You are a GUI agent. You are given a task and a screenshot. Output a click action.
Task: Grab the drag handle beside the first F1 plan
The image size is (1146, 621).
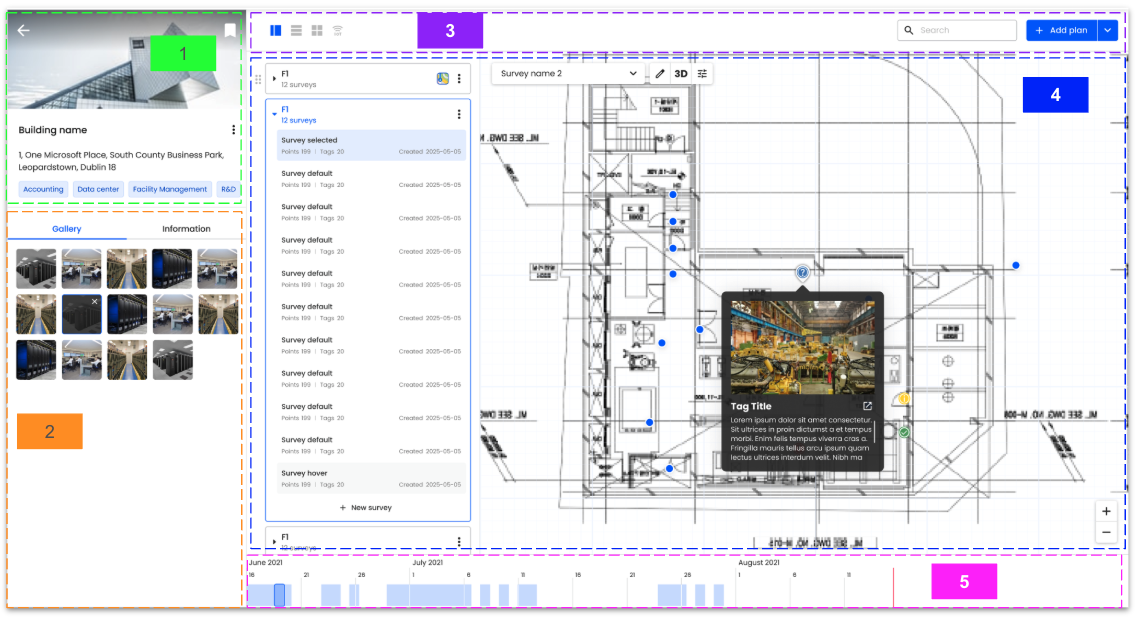pos(258,79)
